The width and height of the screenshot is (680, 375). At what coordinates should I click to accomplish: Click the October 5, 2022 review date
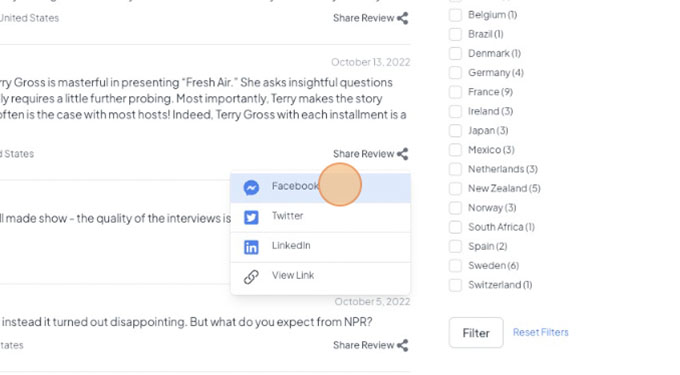(372, 302)
